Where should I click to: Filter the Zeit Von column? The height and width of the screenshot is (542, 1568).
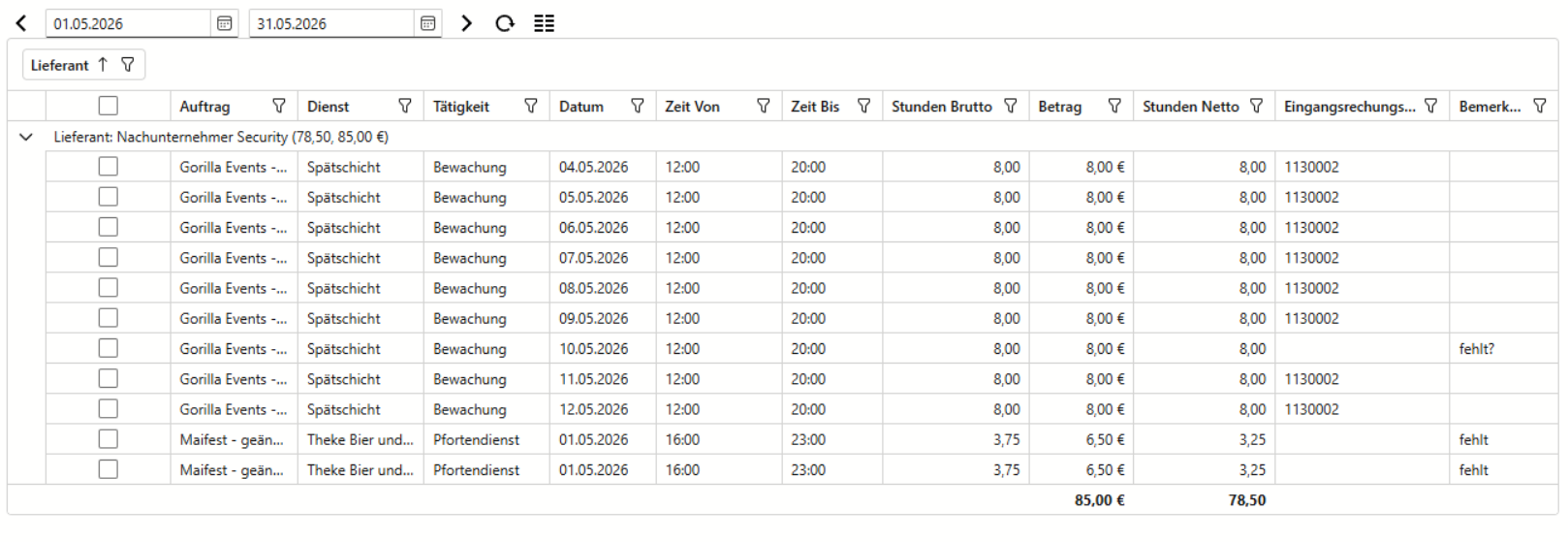tap(764, 106)
